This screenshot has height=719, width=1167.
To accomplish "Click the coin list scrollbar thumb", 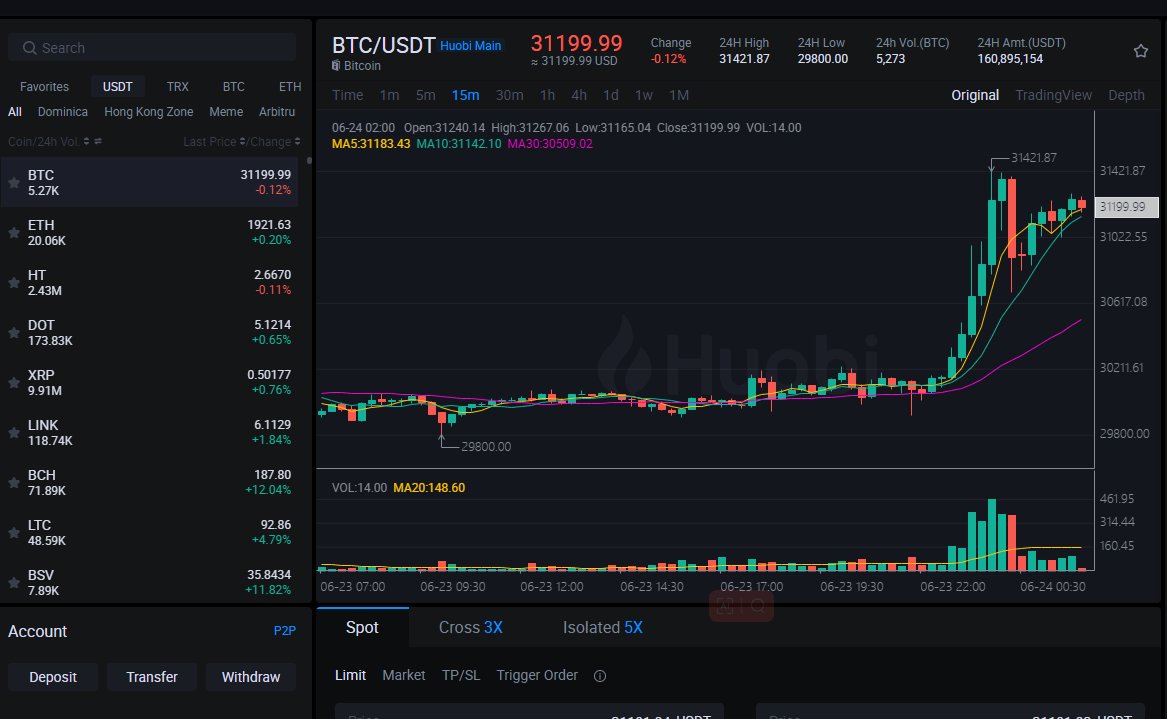I will click(x=309, y=160).
